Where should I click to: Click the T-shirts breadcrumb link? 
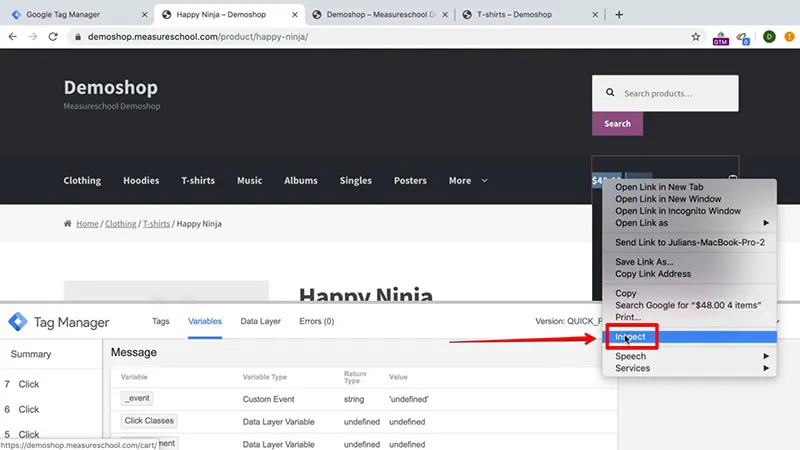point(156,223)
